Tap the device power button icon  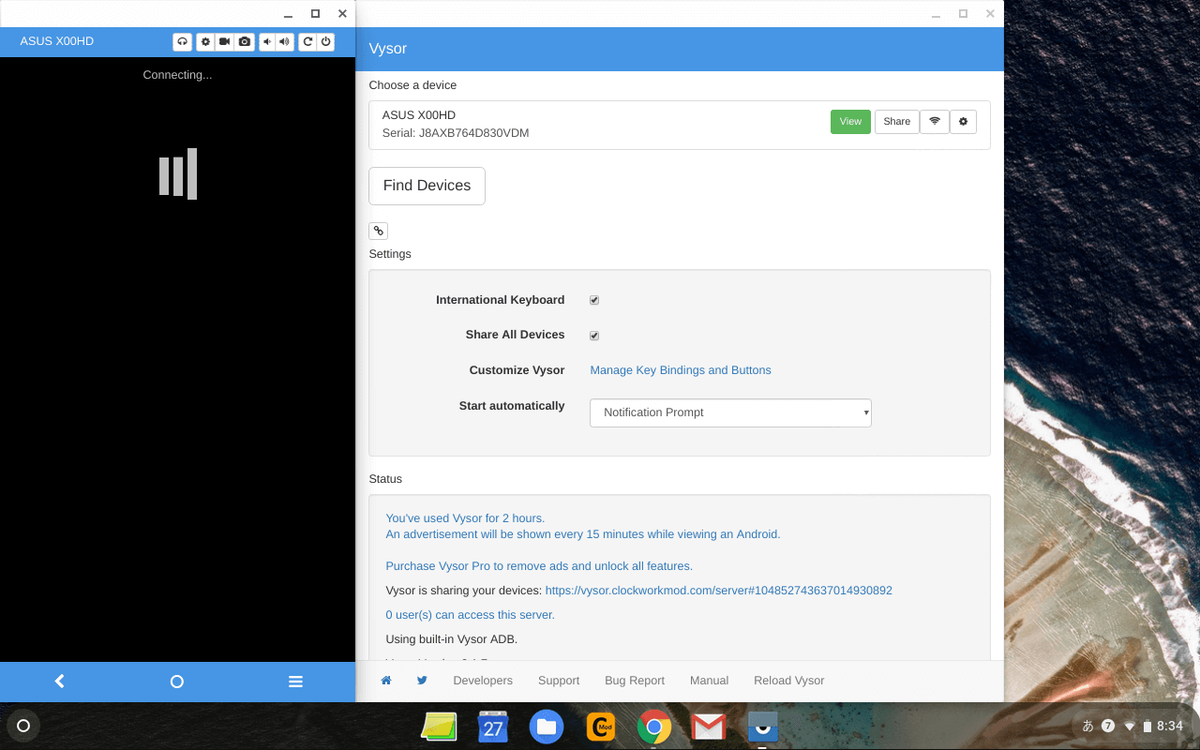coord(326,42)
